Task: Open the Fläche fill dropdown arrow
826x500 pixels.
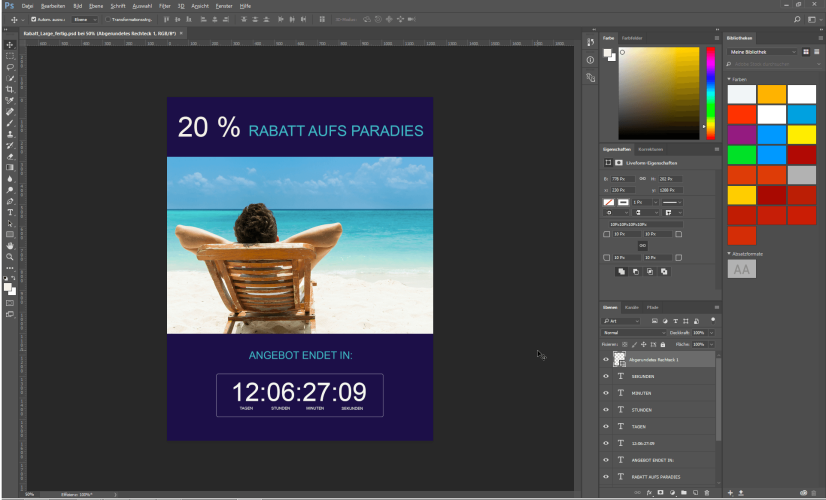Action: click(712, 345)
